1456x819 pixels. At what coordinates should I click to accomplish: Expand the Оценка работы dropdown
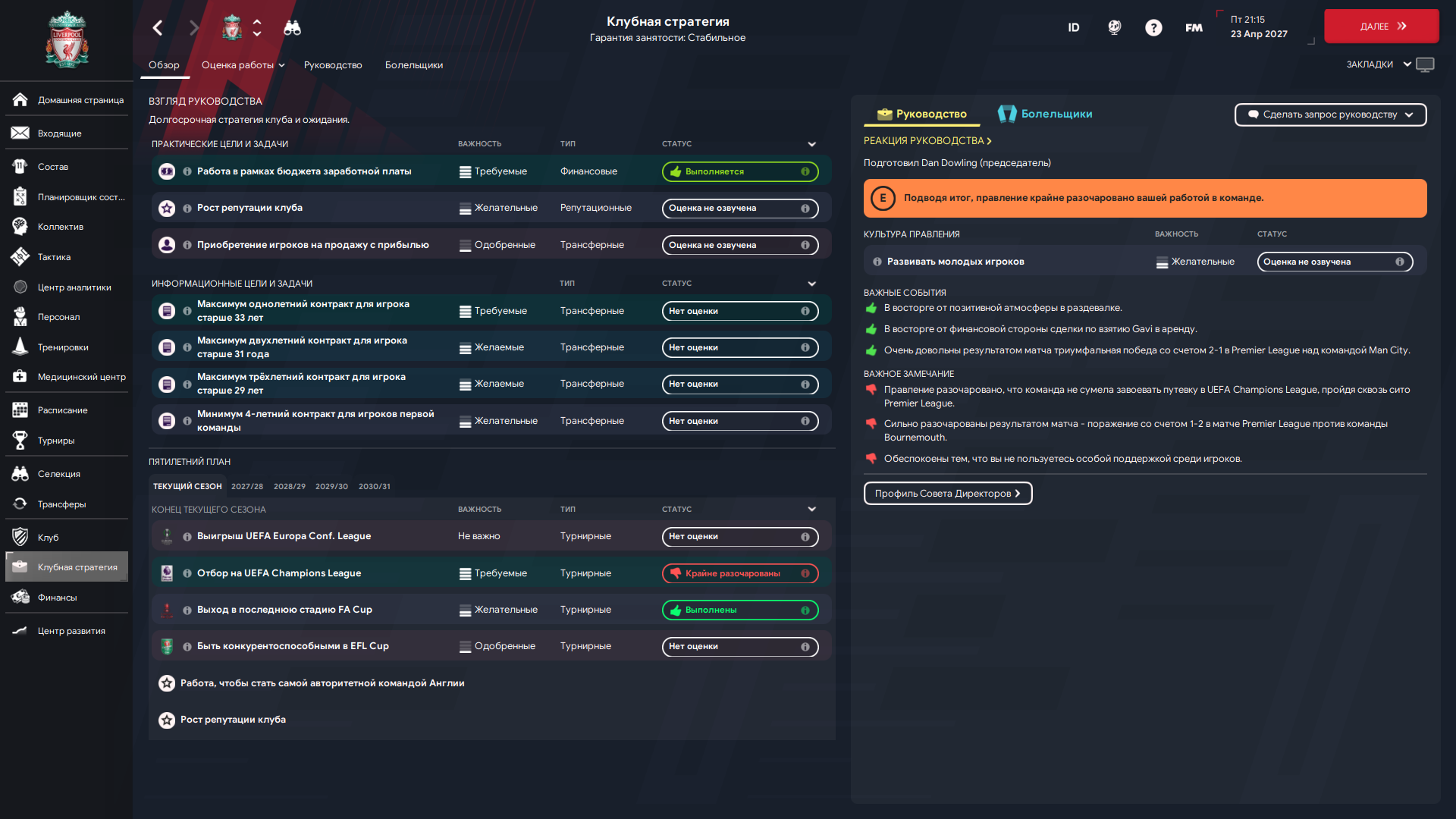pyautogui.click(x=243, y=65)
